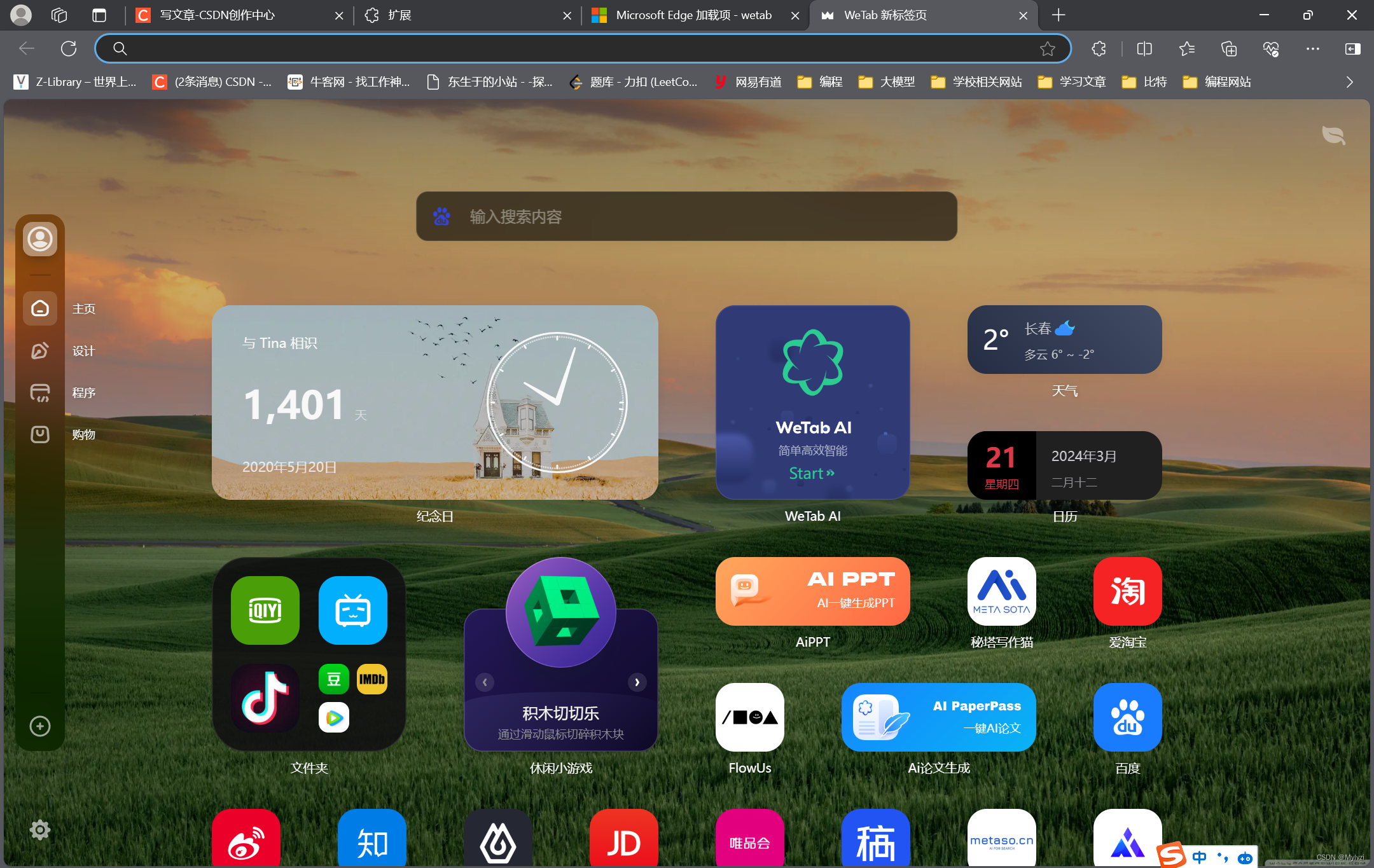Toggle the leaf wallpaper mode icon
This screenshot has width=1374, height=868.
[x=1333, y=135]
